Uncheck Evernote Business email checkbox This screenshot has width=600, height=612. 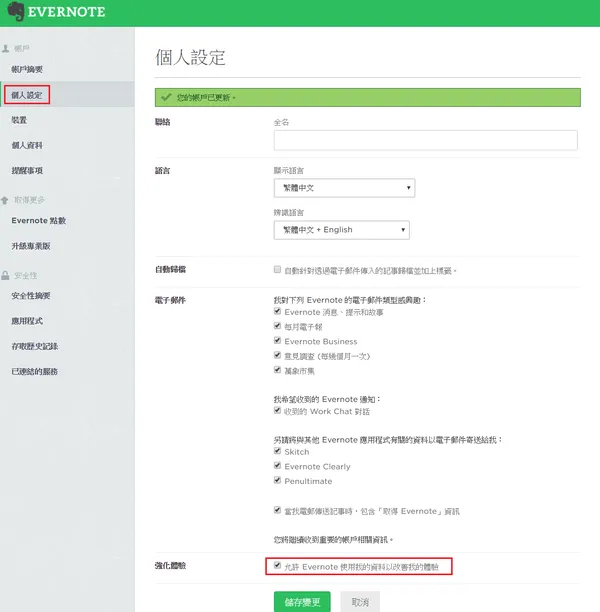tap(277, 340)
